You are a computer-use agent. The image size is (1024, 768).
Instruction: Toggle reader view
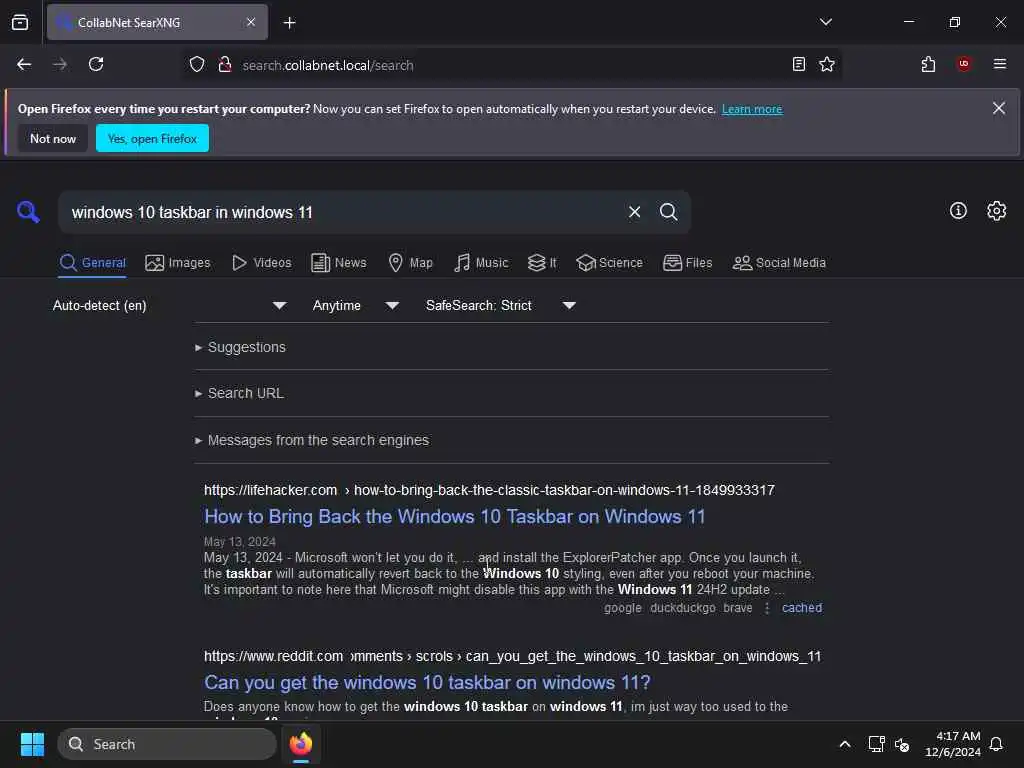point(798,64)
